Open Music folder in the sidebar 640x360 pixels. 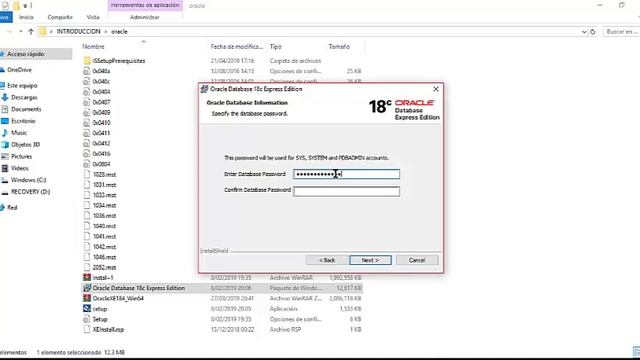click(19, 133)
